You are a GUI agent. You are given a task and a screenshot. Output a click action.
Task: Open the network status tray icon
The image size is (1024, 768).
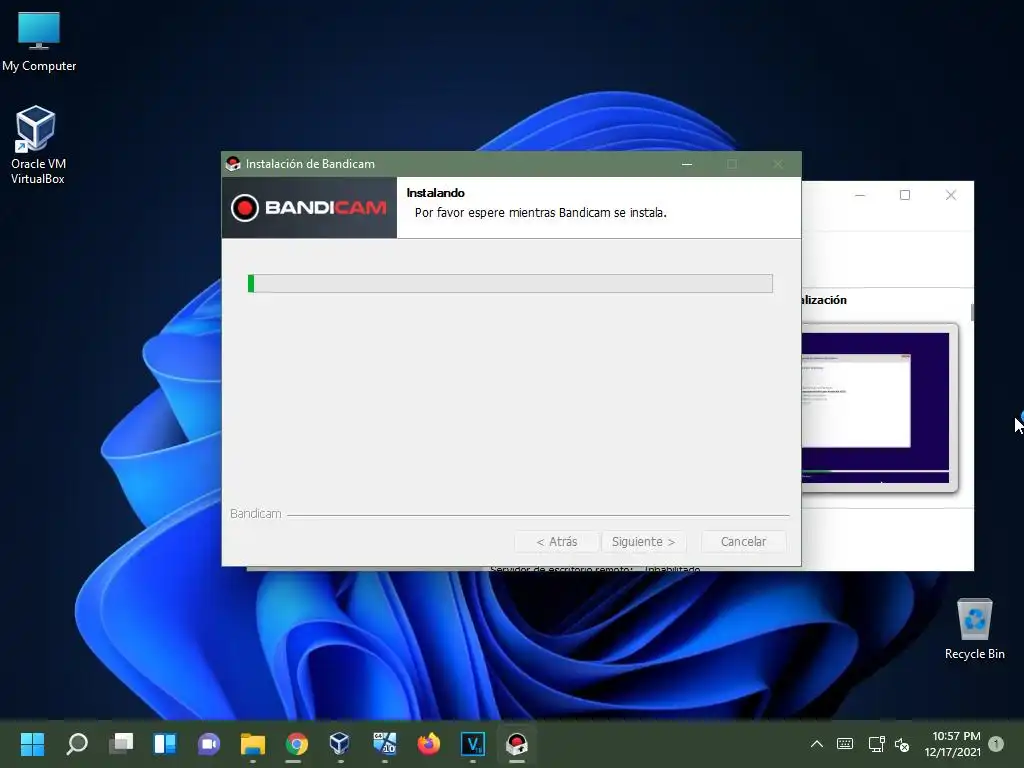pos(876,743)
